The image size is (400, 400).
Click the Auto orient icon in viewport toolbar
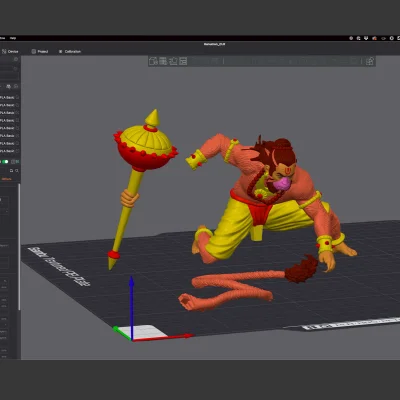pyautogui.click(x=173, y=61)
